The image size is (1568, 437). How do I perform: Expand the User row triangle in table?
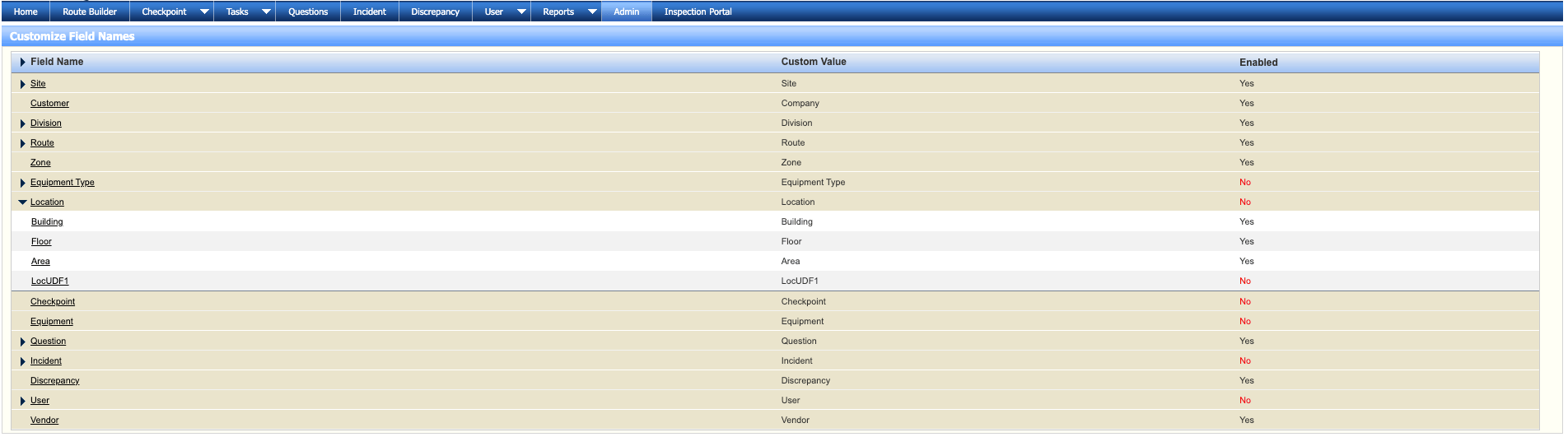pyautogui.click(x=23, y=401)
